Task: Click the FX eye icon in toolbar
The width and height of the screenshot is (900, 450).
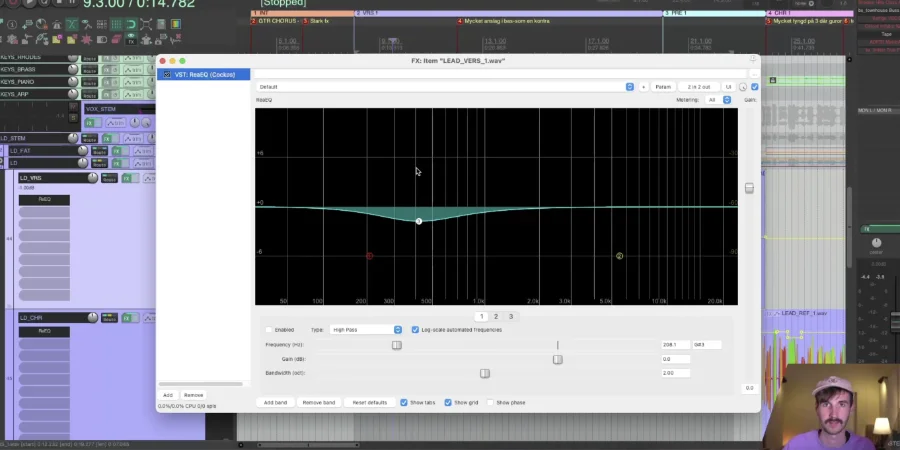Action: coord(131,39)
